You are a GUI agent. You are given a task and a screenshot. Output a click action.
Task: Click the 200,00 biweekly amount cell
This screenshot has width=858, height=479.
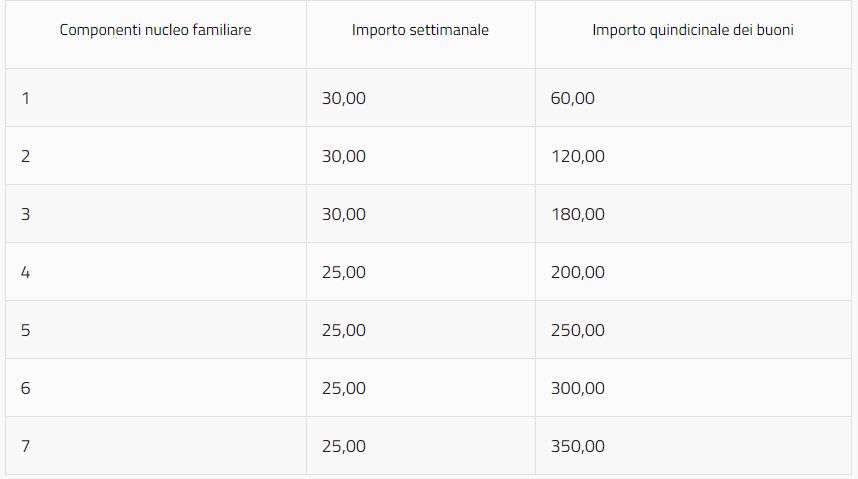point(577,272)
